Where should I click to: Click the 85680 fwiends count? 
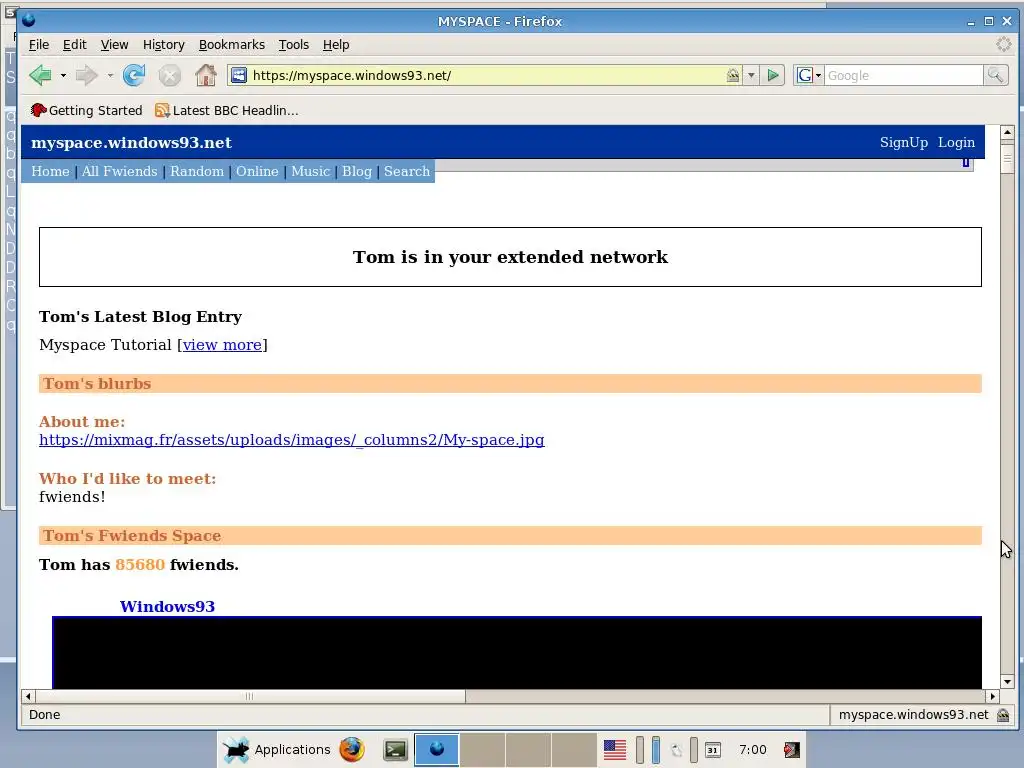(x=140, y=564)
